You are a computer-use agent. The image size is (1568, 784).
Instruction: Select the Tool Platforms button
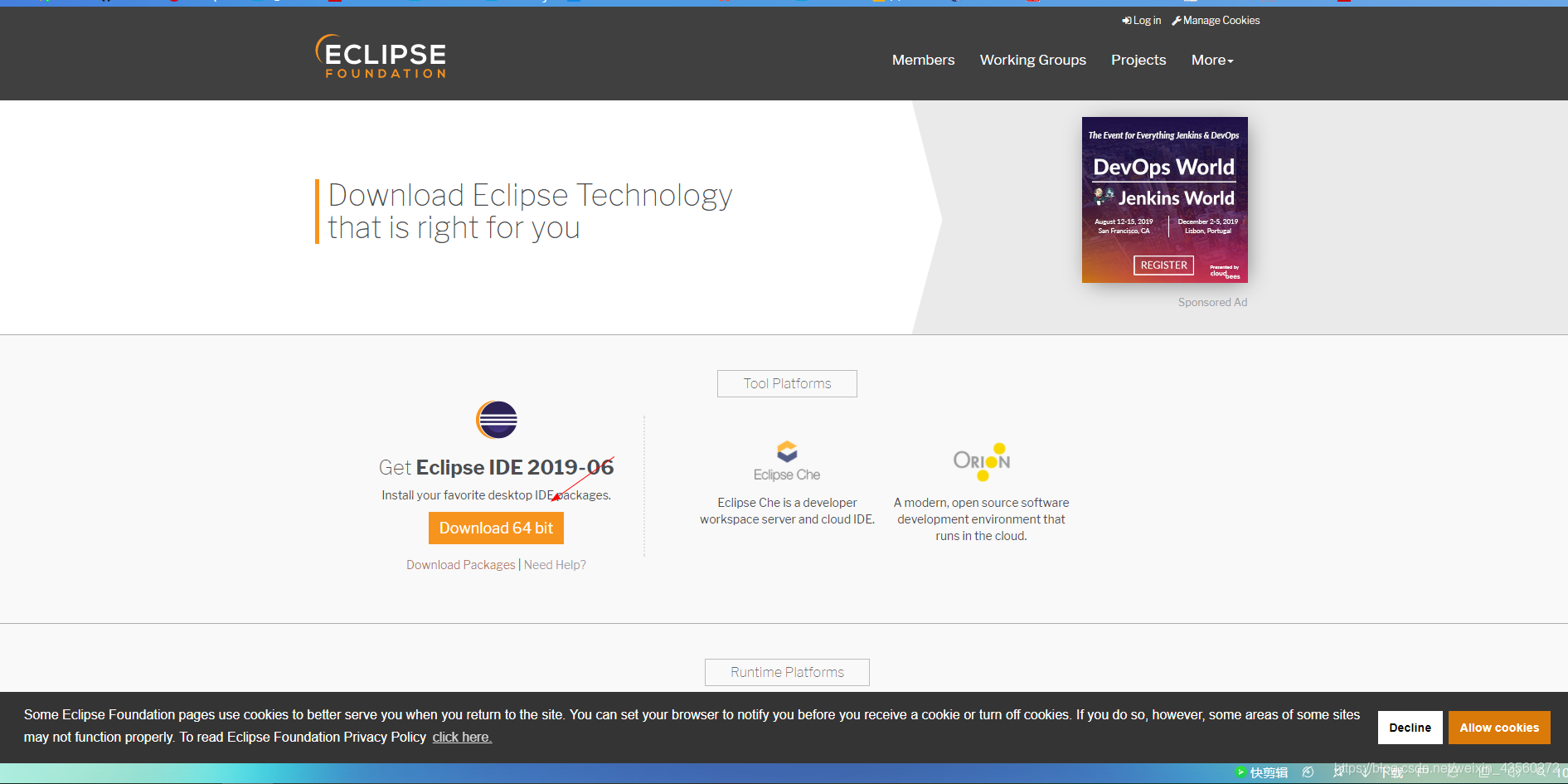pyautogui.click(x=787, y=383)
